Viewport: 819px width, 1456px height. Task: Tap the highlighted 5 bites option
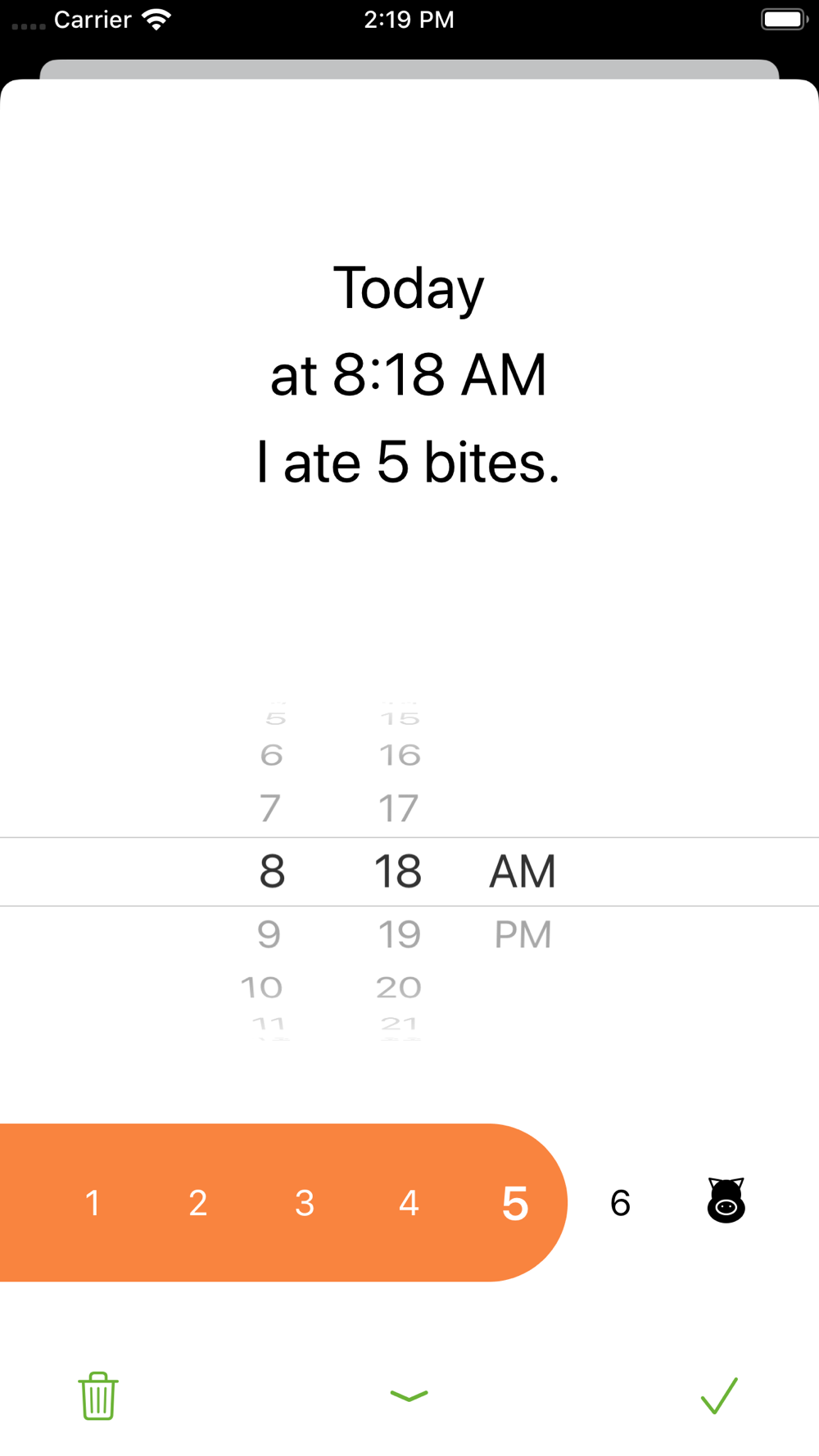click(515, 1203)
